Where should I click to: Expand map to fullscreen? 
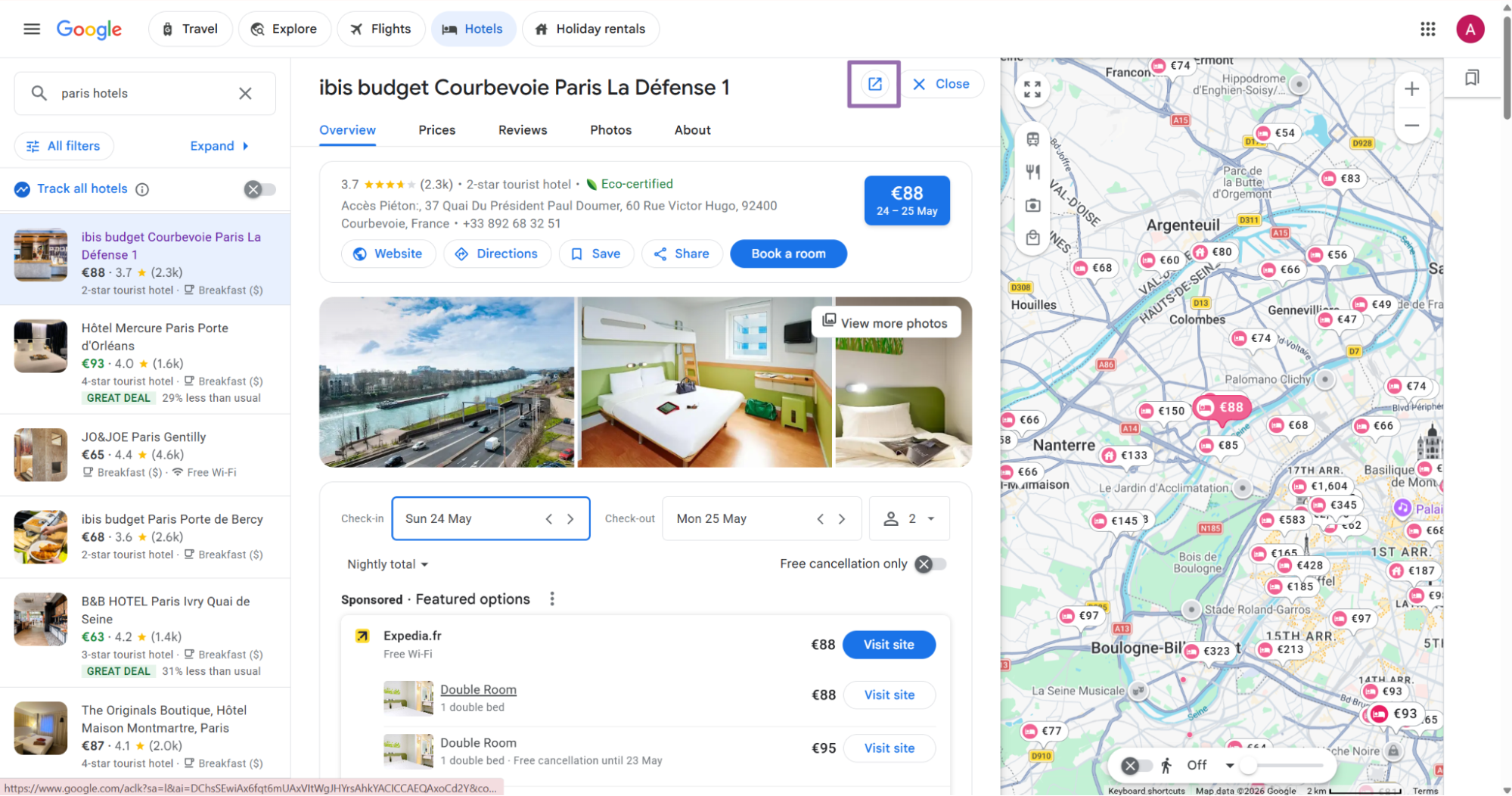[1032, 89]
